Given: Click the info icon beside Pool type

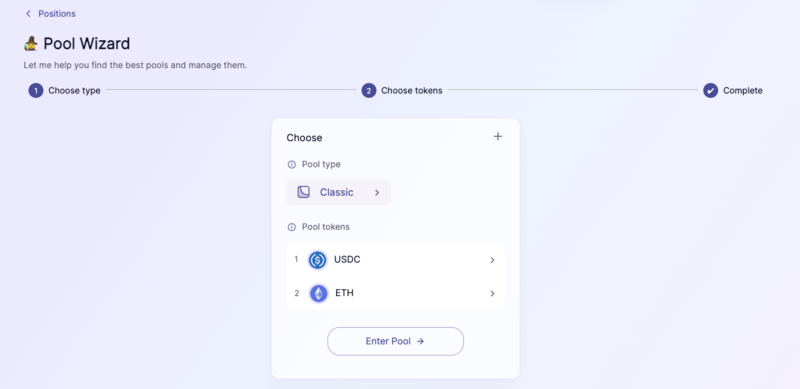Looking at the screenshot, I should point(292,164).
